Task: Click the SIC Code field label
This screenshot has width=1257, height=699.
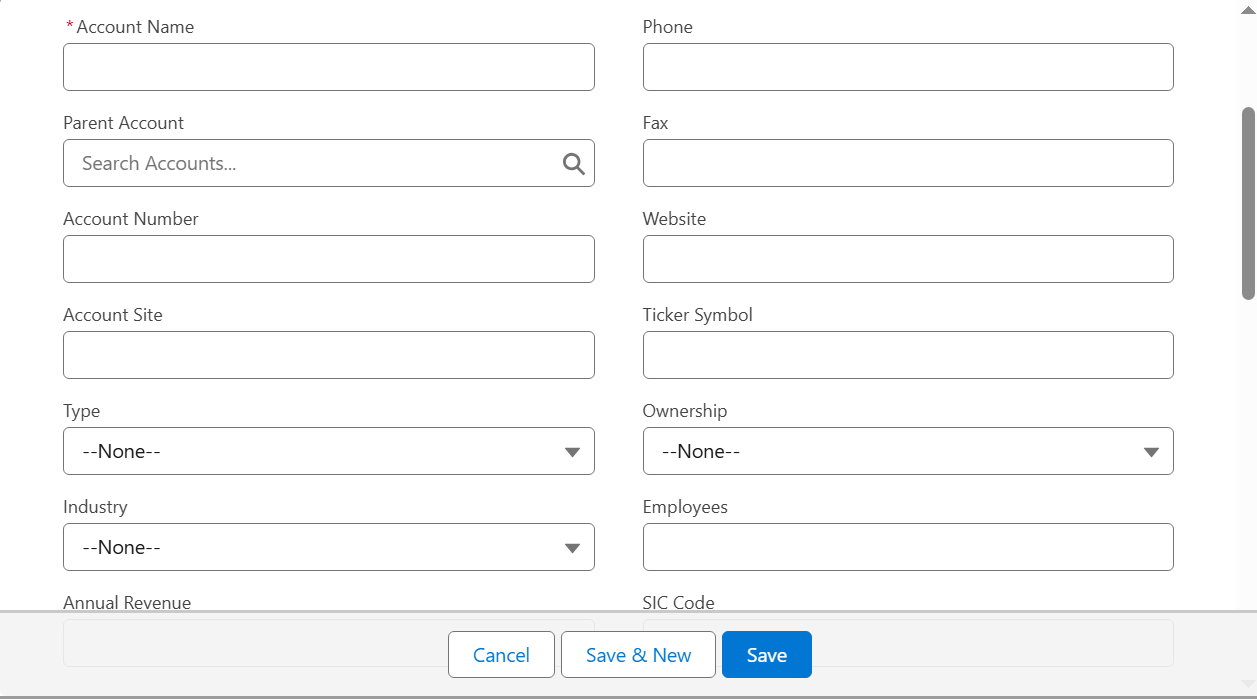Action: point(678,603)
